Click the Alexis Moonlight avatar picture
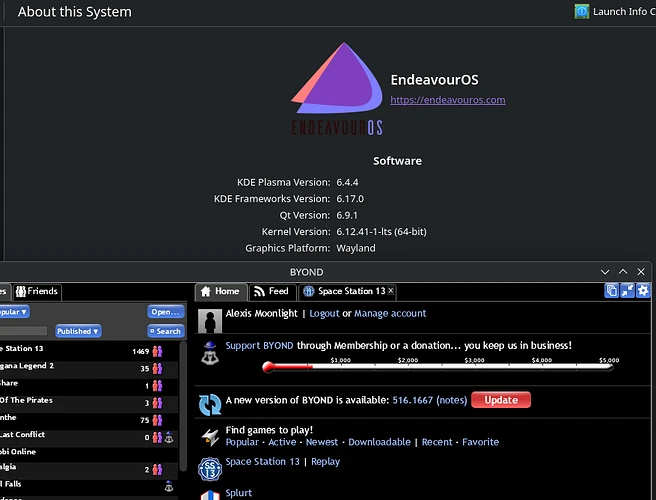Viewport: 656px width, 500px height. coord(210,319)
